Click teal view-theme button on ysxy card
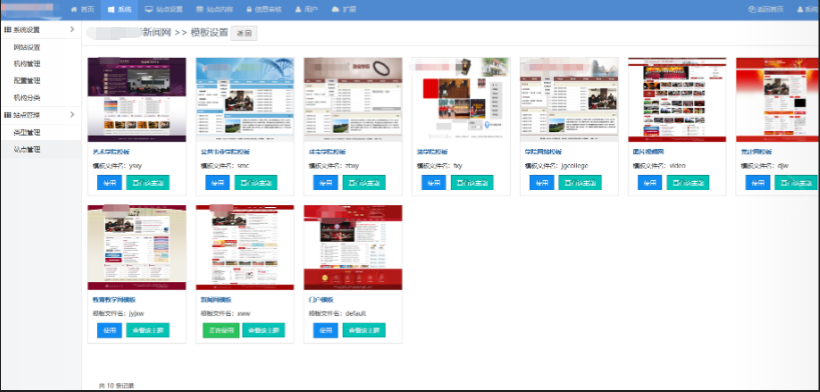The width and height of the screenshot is (820, 392). (x=148, y=182)
